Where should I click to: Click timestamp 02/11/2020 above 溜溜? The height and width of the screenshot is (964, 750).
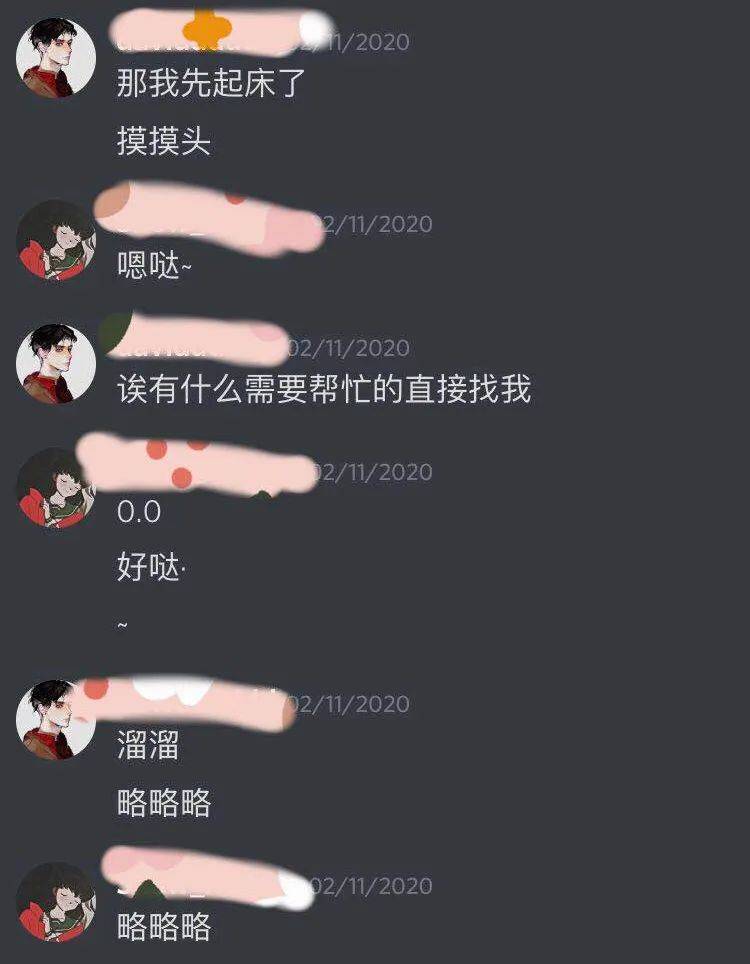point(349,704)
